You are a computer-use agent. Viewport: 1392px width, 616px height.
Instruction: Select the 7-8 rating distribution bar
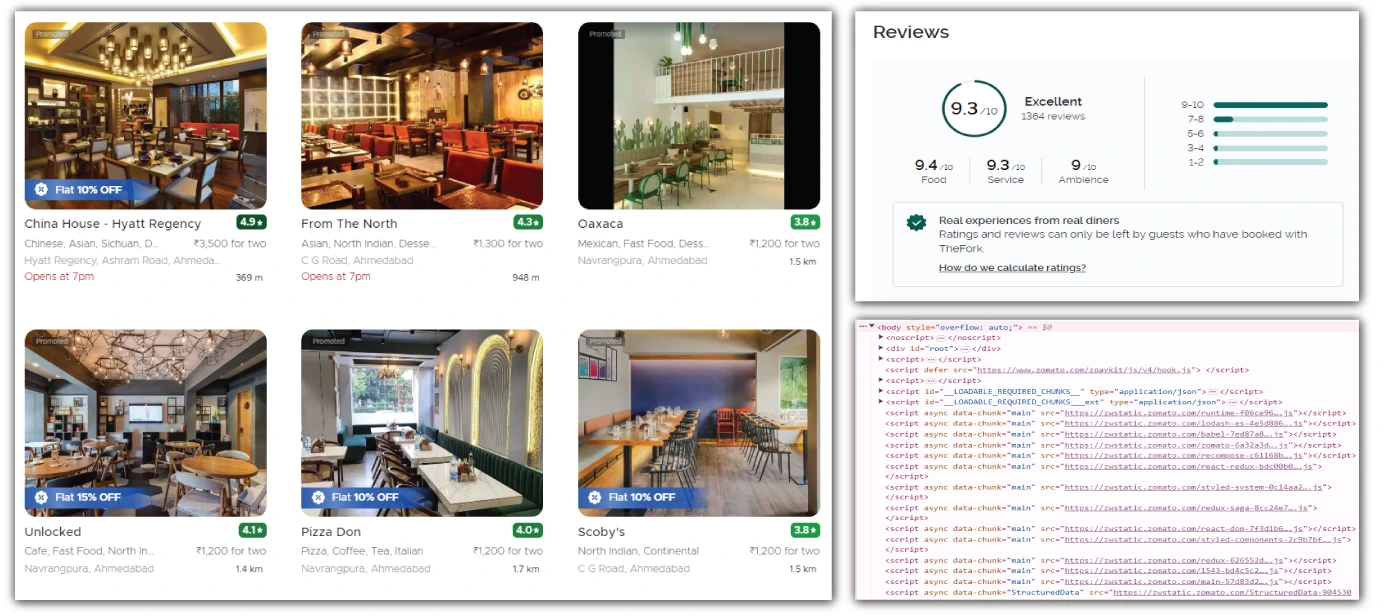pyautogui.click(x=1270, y=119)
